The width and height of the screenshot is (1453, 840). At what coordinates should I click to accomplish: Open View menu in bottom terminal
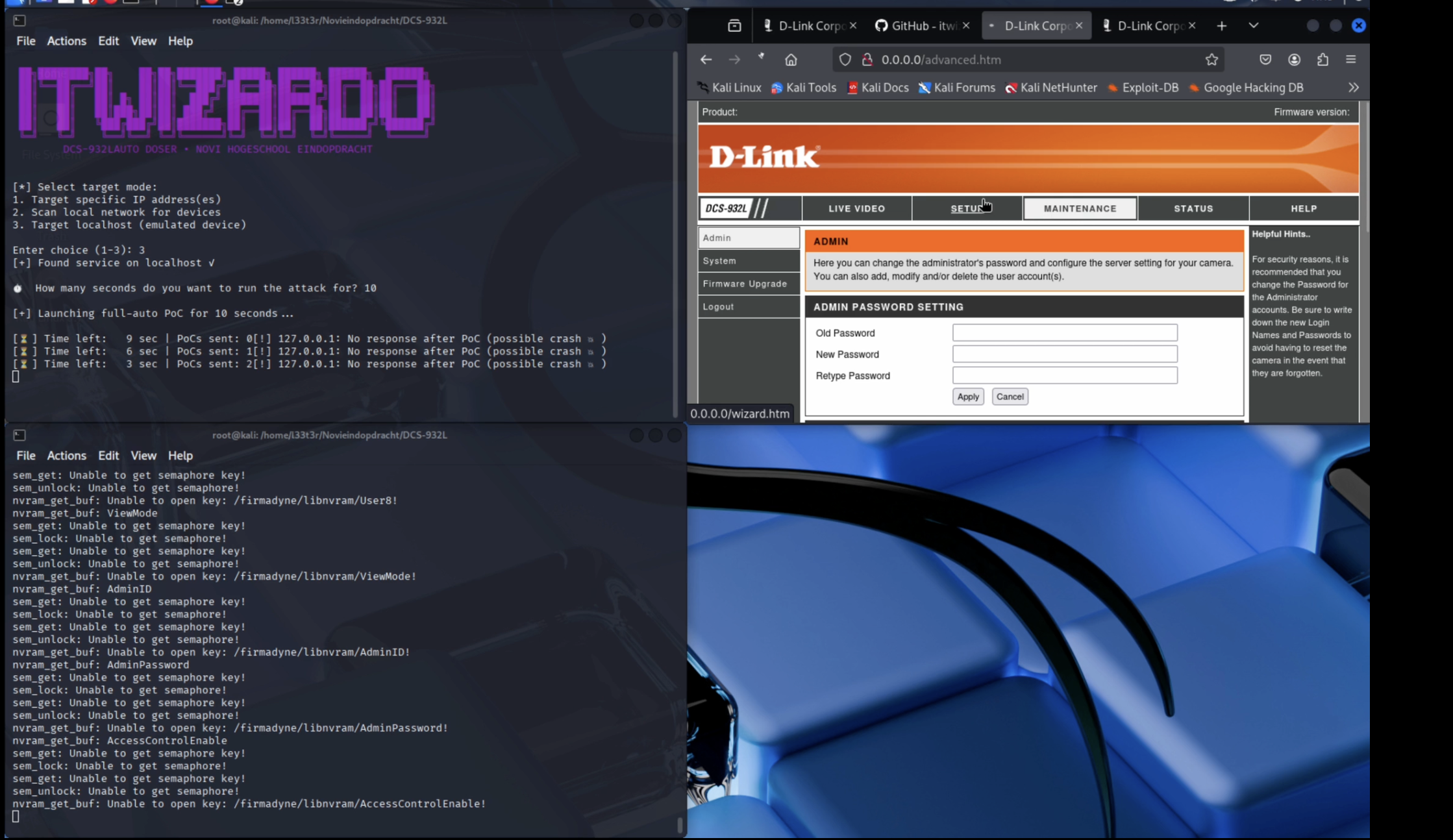coord(143,456)
